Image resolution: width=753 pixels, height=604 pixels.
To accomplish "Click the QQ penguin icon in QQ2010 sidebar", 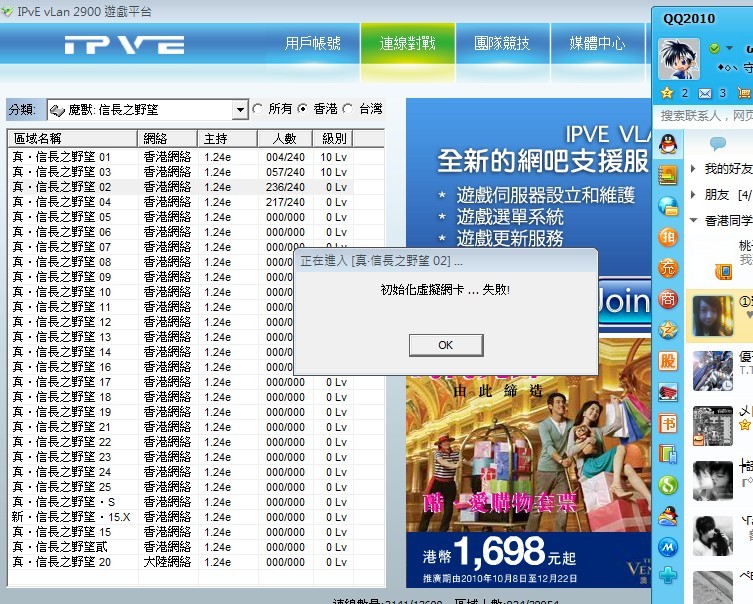I will click(x=668, y=144).
